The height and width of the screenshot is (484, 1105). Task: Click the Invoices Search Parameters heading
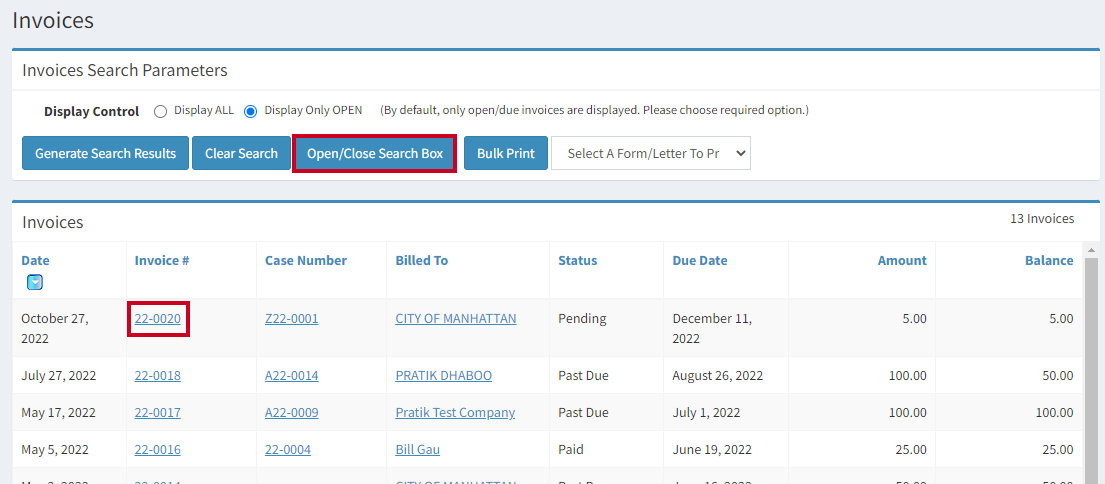pos(125,70)
